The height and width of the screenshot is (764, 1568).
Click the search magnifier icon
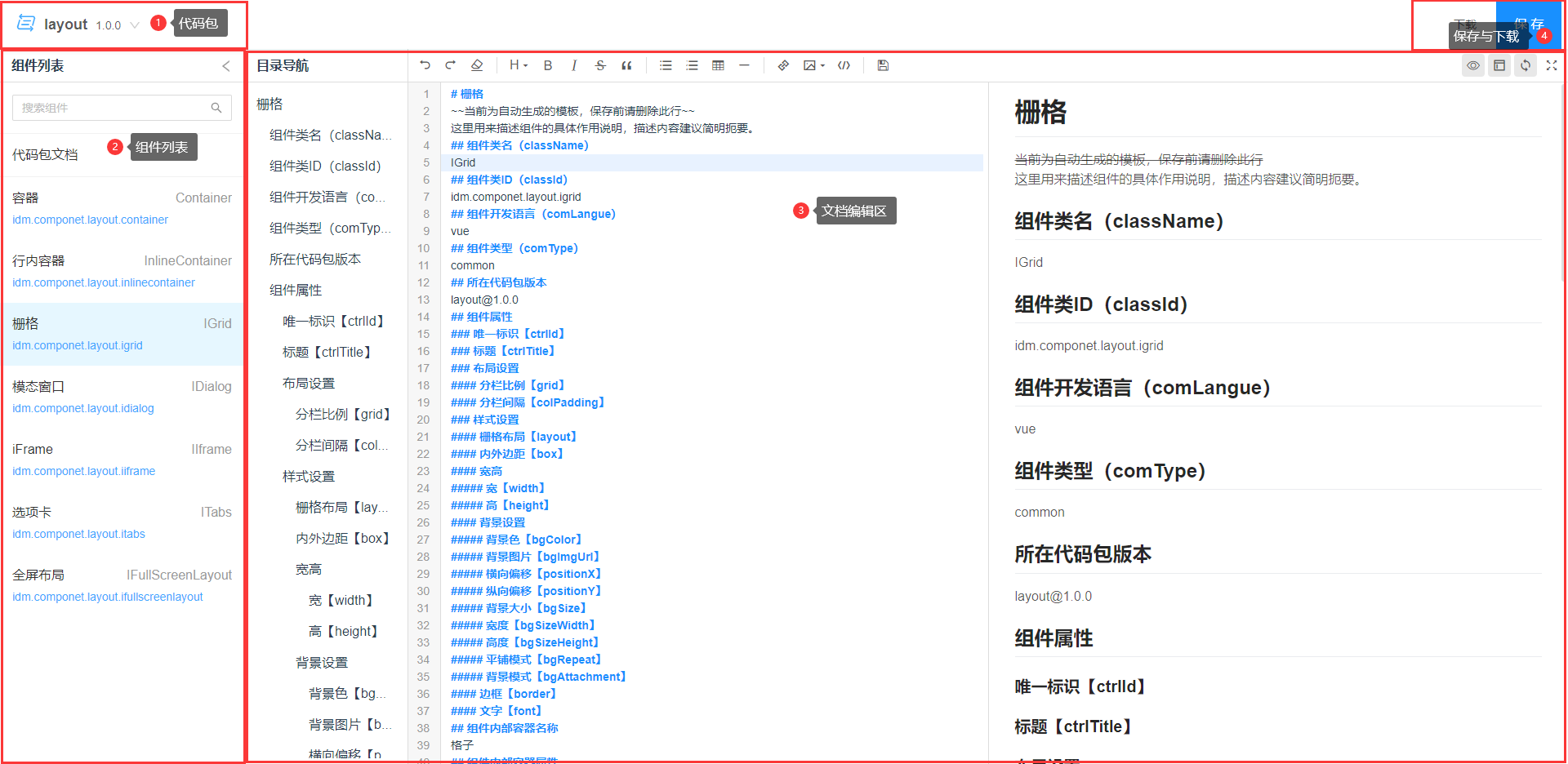216,108
